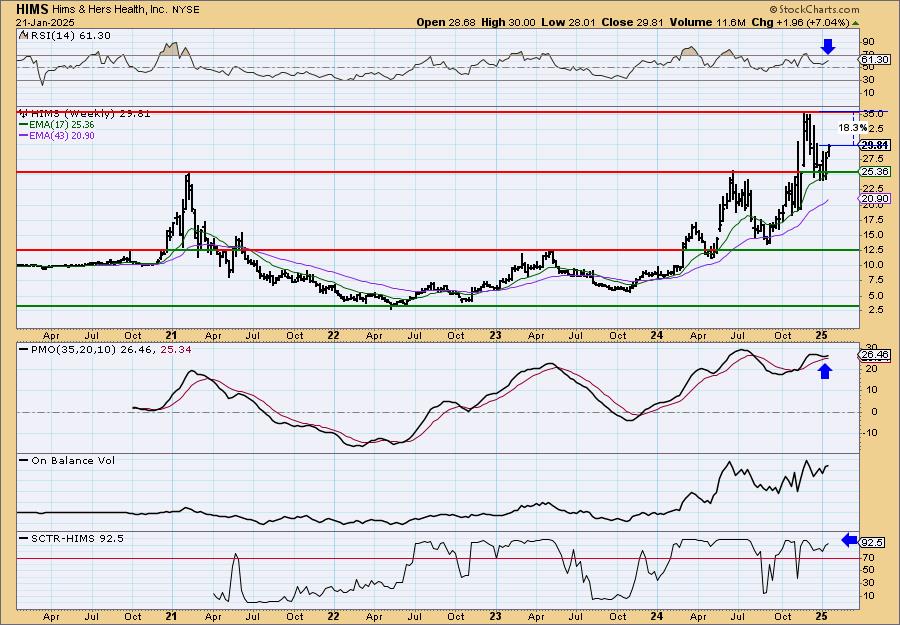Click the -10 label on the PMO axis
900x625 pixels.
pyautogui.click(x=869, y=433)
